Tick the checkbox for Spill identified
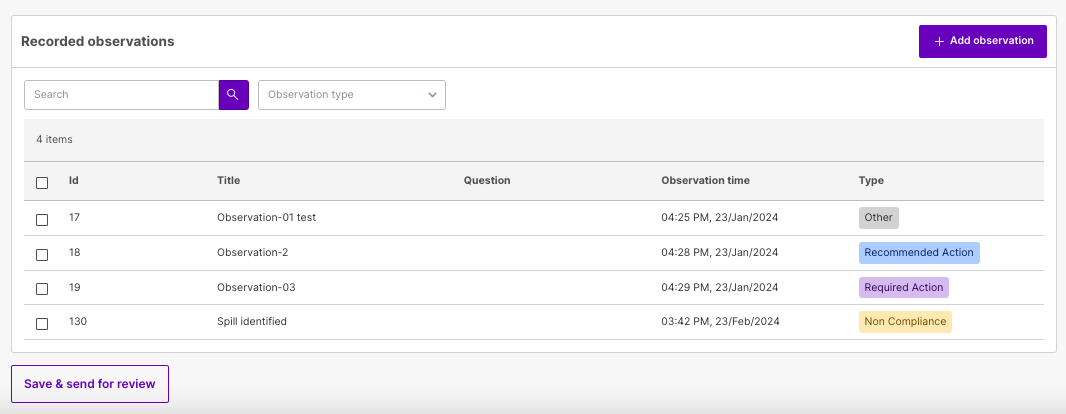Viewport: 1066px width, 414px height. click(x=42, y=324)
